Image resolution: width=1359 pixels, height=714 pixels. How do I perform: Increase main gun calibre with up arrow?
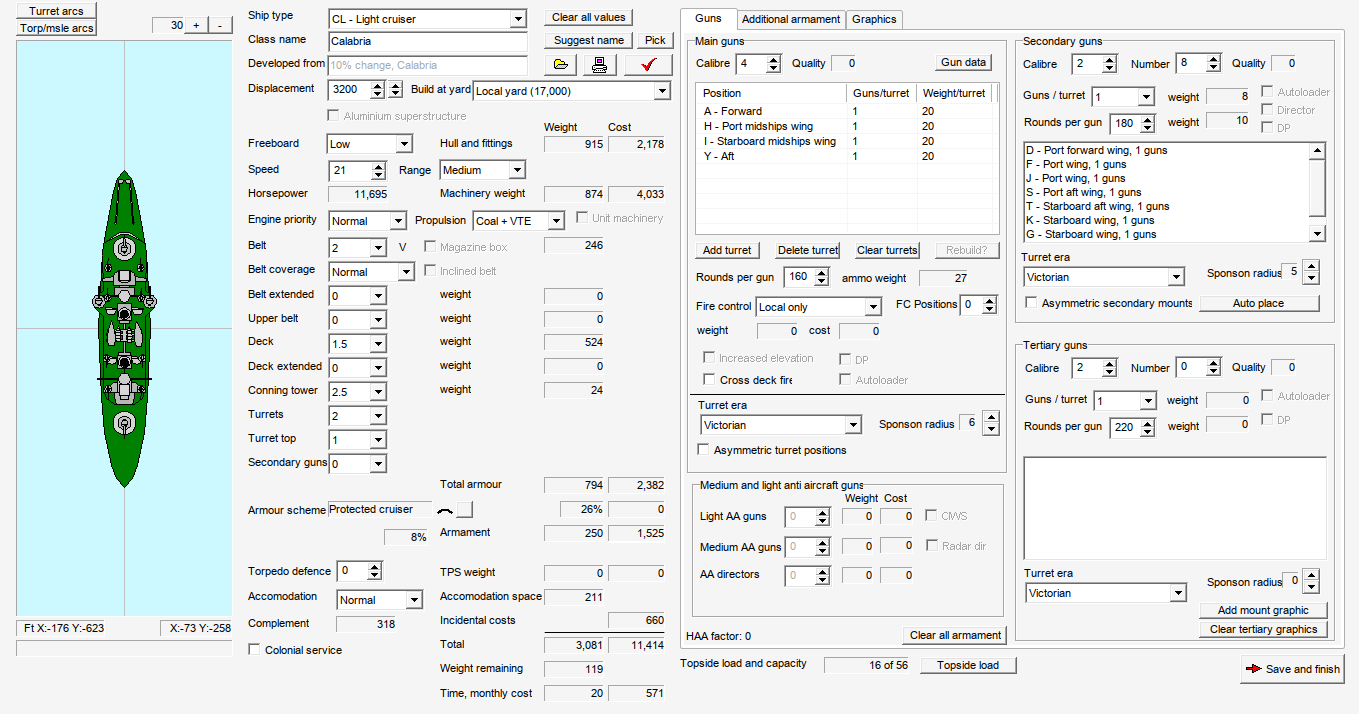pyautogui.click(x=773, y=59)
